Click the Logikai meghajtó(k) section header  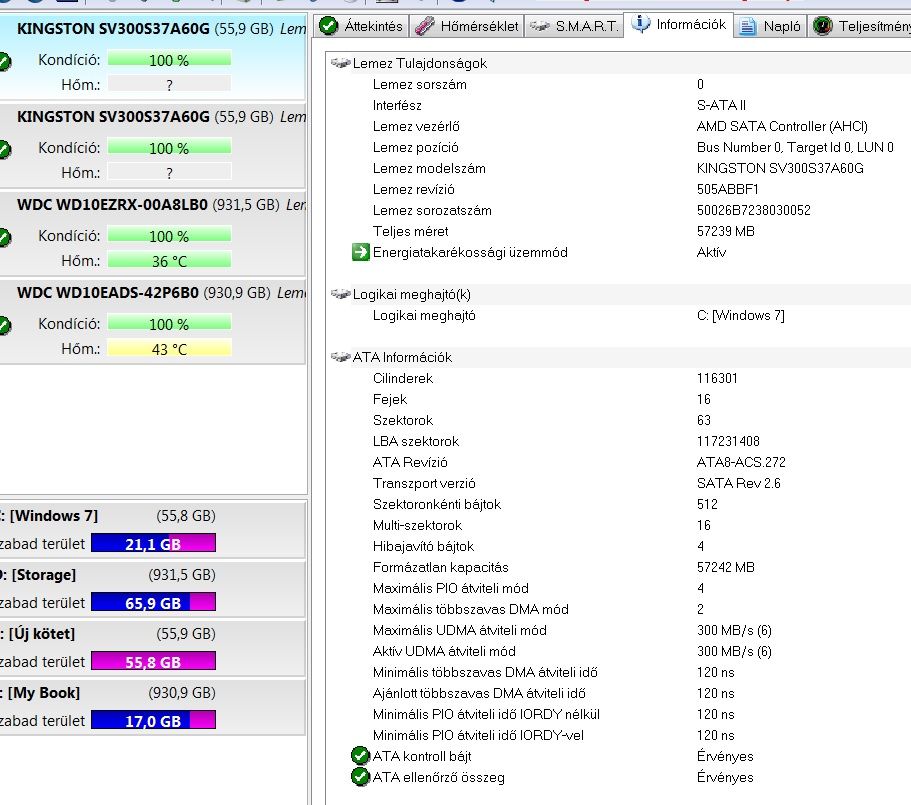(x=411, y=294)
